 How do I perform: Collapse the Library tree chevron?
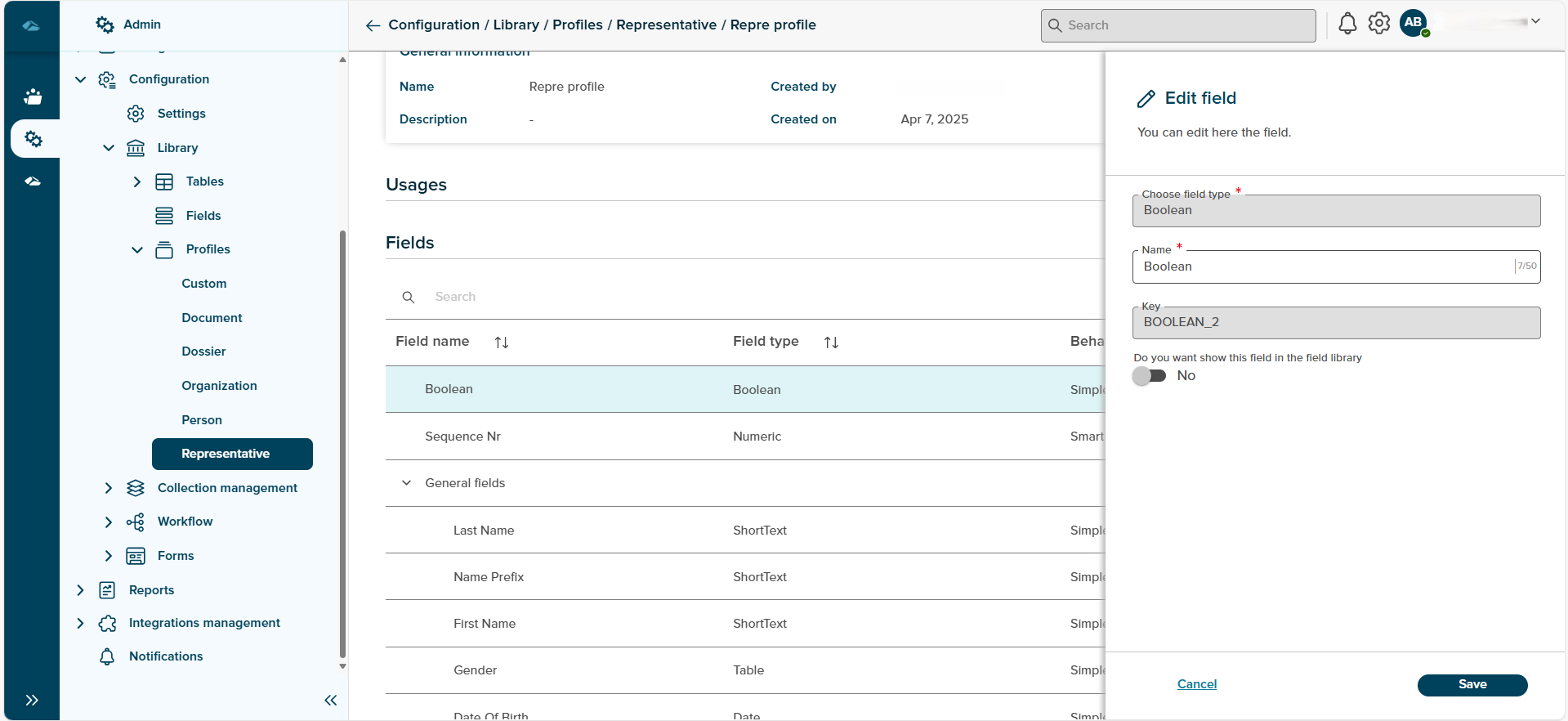click(x=109, y=148)
